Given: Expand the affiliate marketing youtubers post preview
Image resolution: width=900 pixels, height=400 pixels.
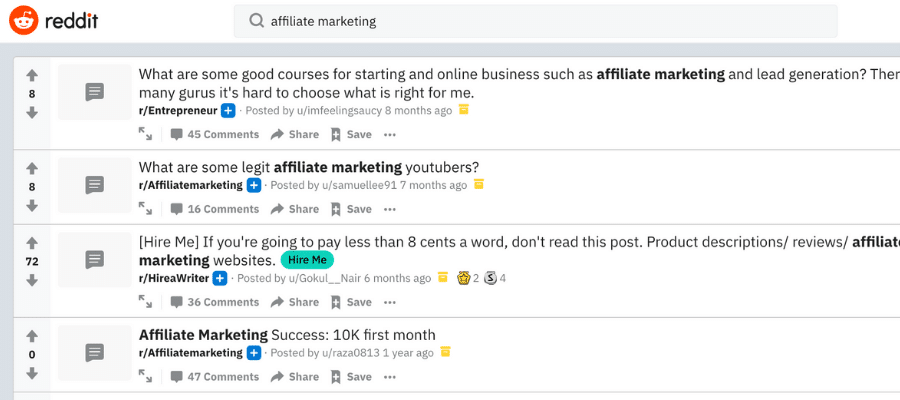Looking at the screenshot, I should click(145, 209).
